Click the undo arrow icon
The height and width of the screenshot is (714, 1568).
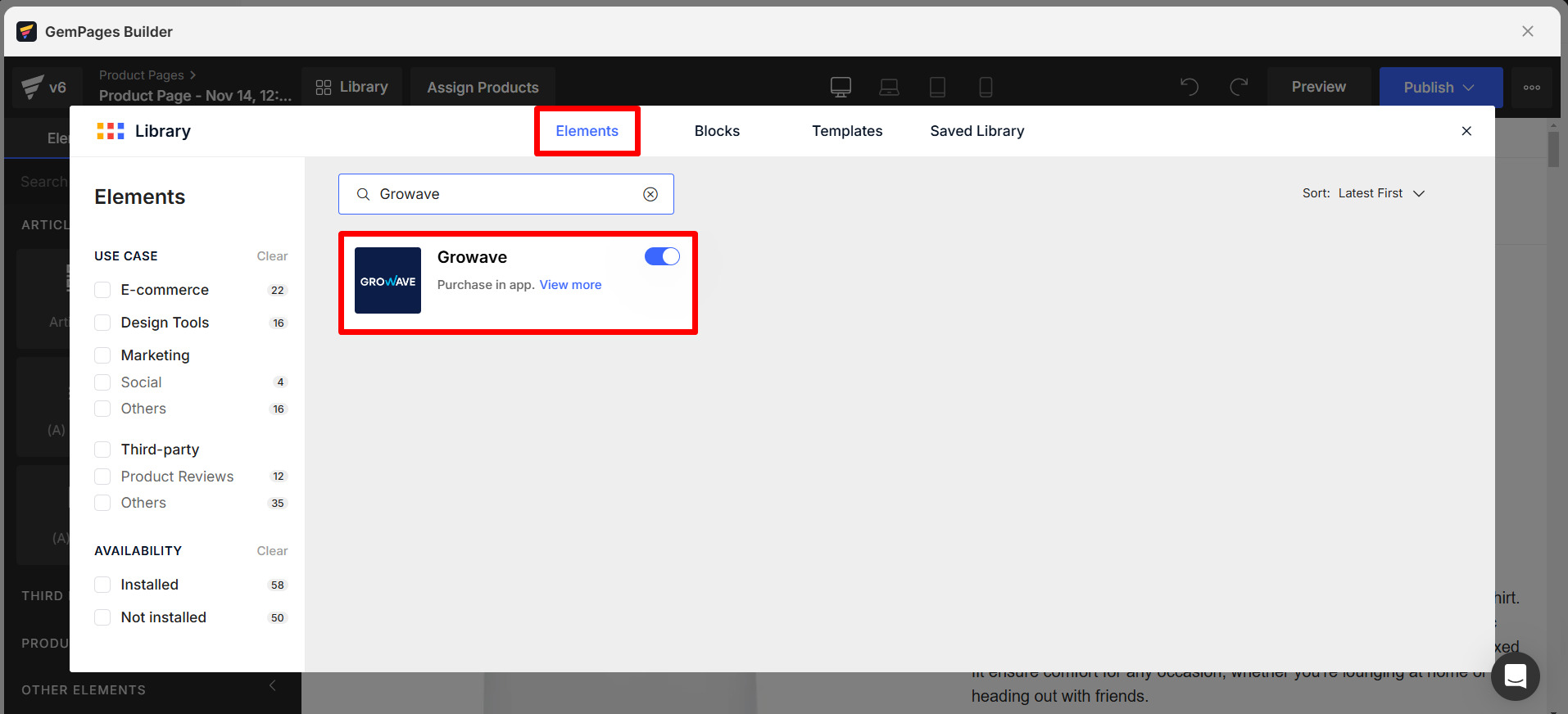tap(1190, 87)
